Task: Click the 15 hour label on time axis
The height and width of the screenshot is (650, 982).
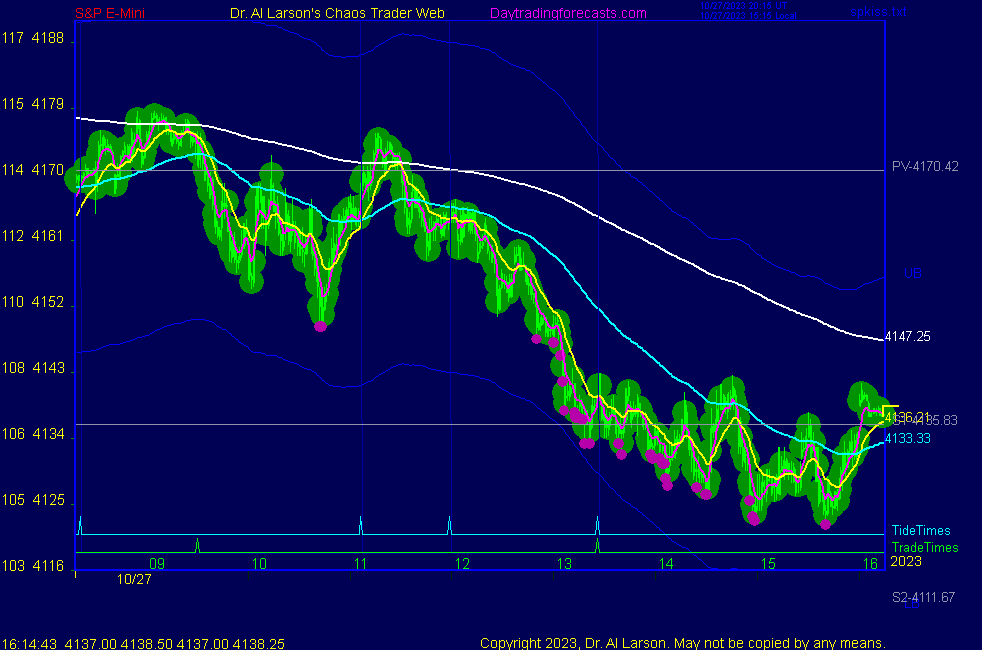Action: point(768,564)
